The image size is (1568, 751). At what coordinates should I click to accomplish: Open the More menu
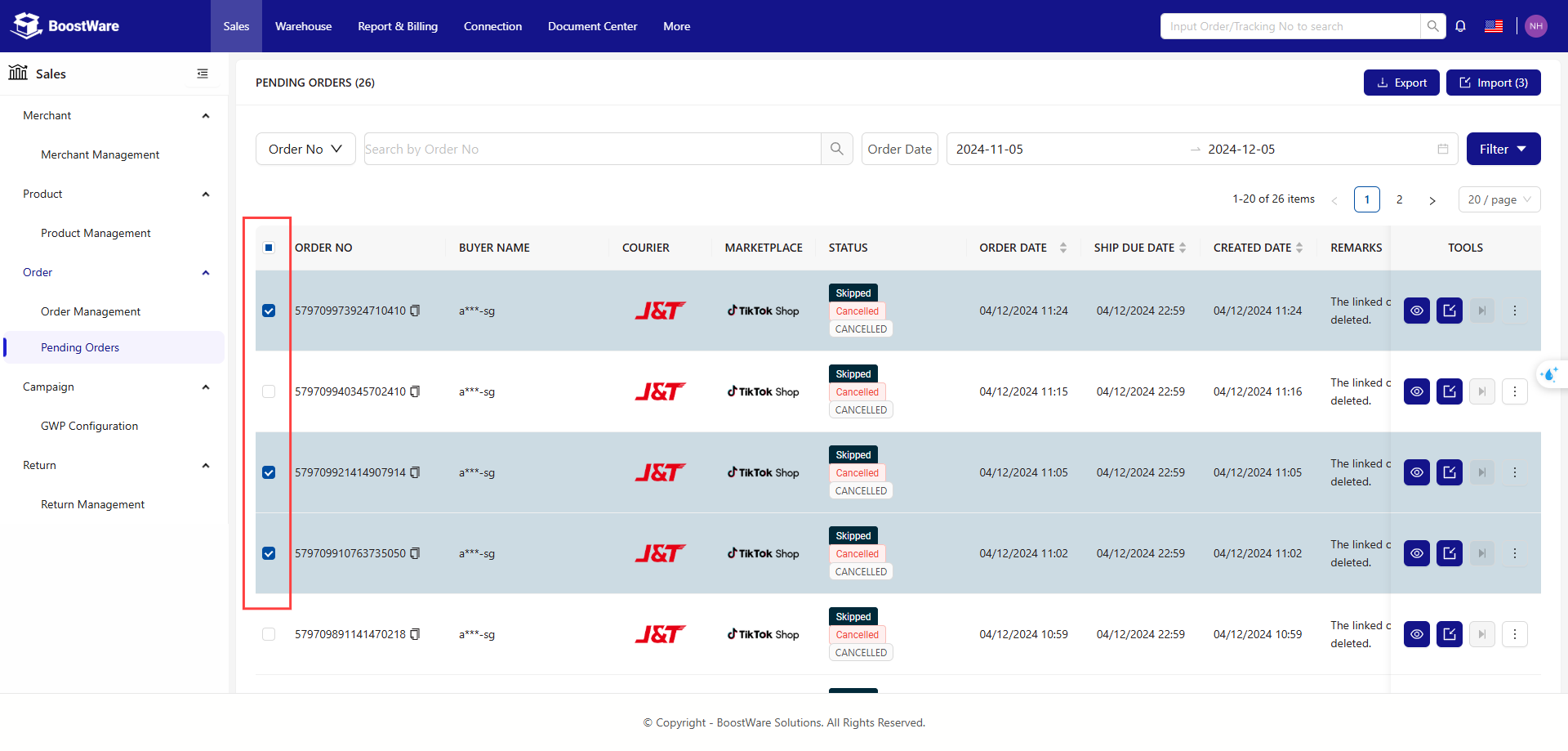coord(676,26)
